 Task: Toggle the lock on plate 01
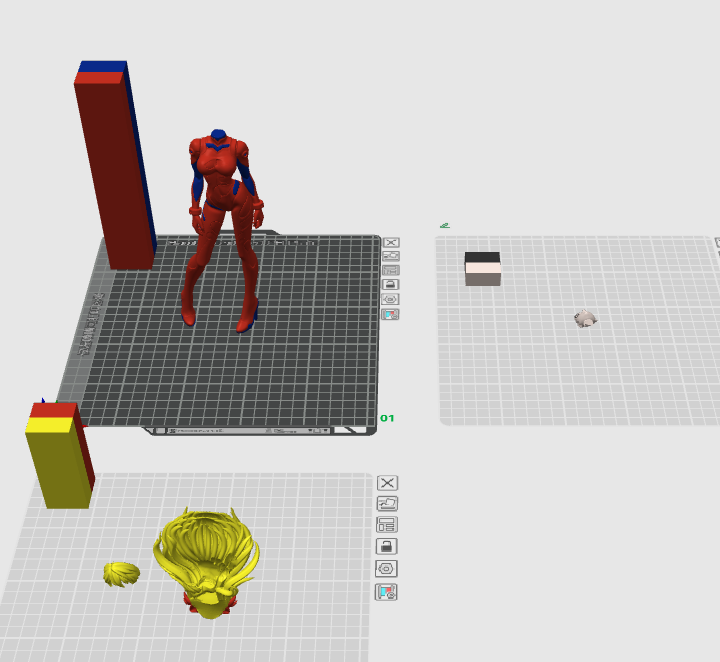pos(390,285)
